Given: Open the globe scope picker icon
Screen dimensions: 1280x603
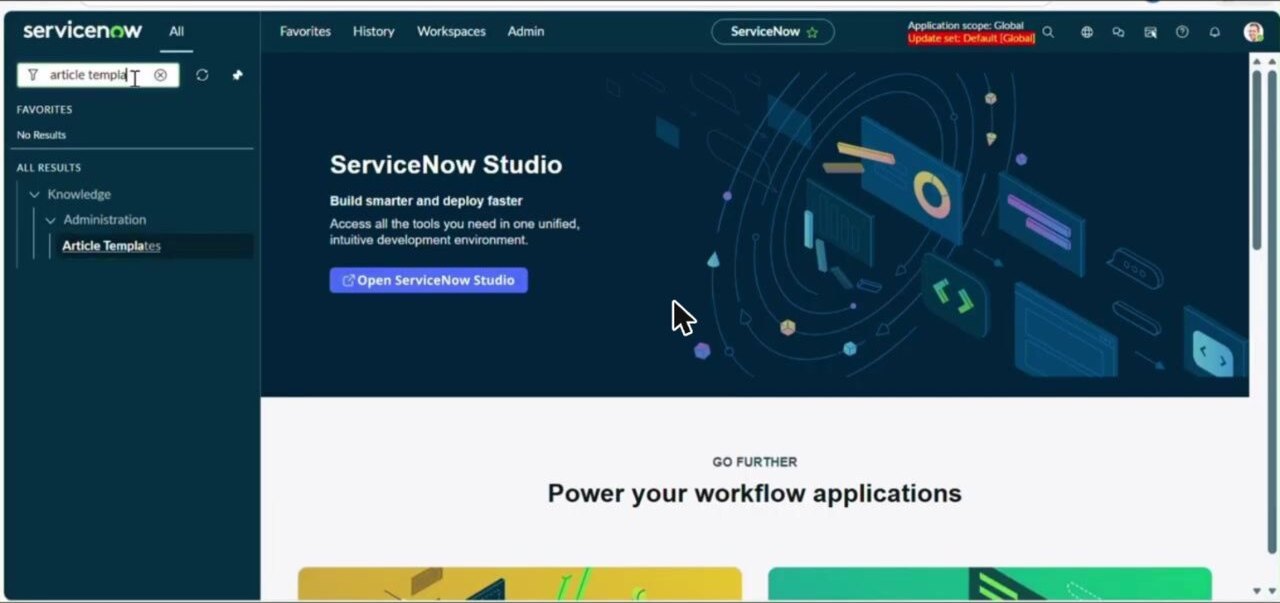Looking at the screenshot, I should (1087, 32).
